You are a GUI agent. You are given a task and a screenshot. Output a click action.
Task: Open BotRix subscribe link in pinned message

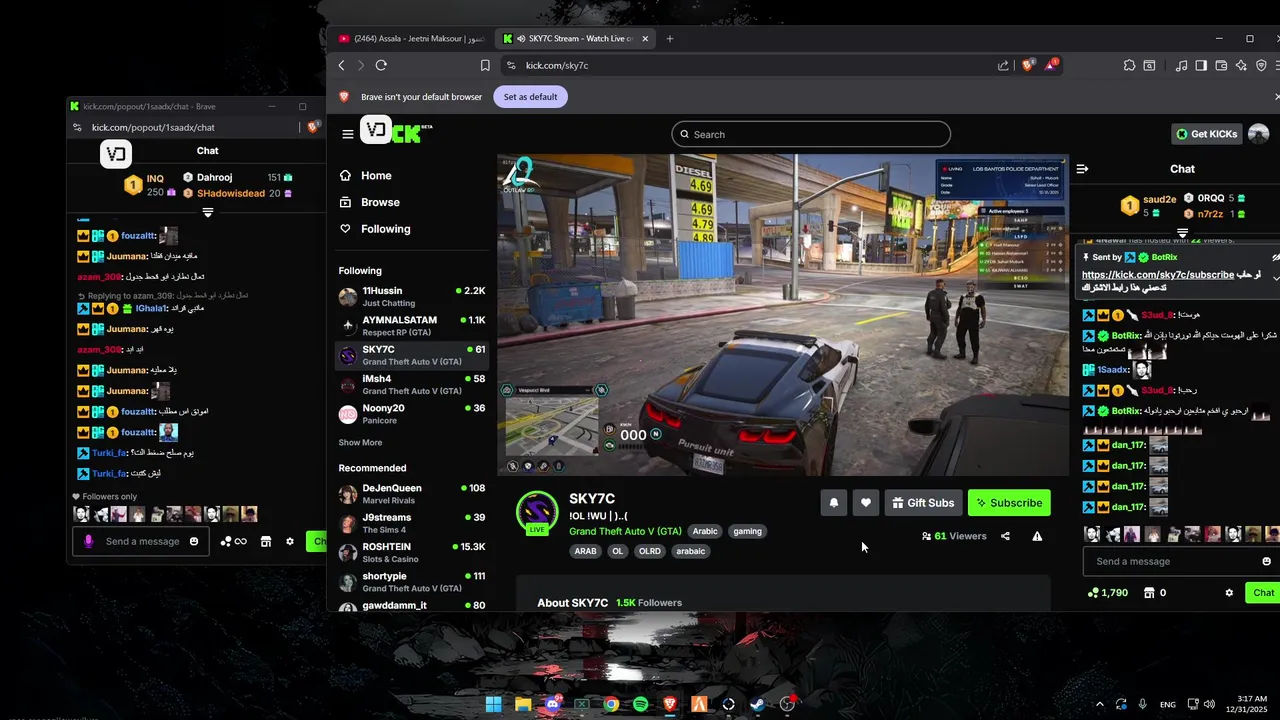(1157, 275)
